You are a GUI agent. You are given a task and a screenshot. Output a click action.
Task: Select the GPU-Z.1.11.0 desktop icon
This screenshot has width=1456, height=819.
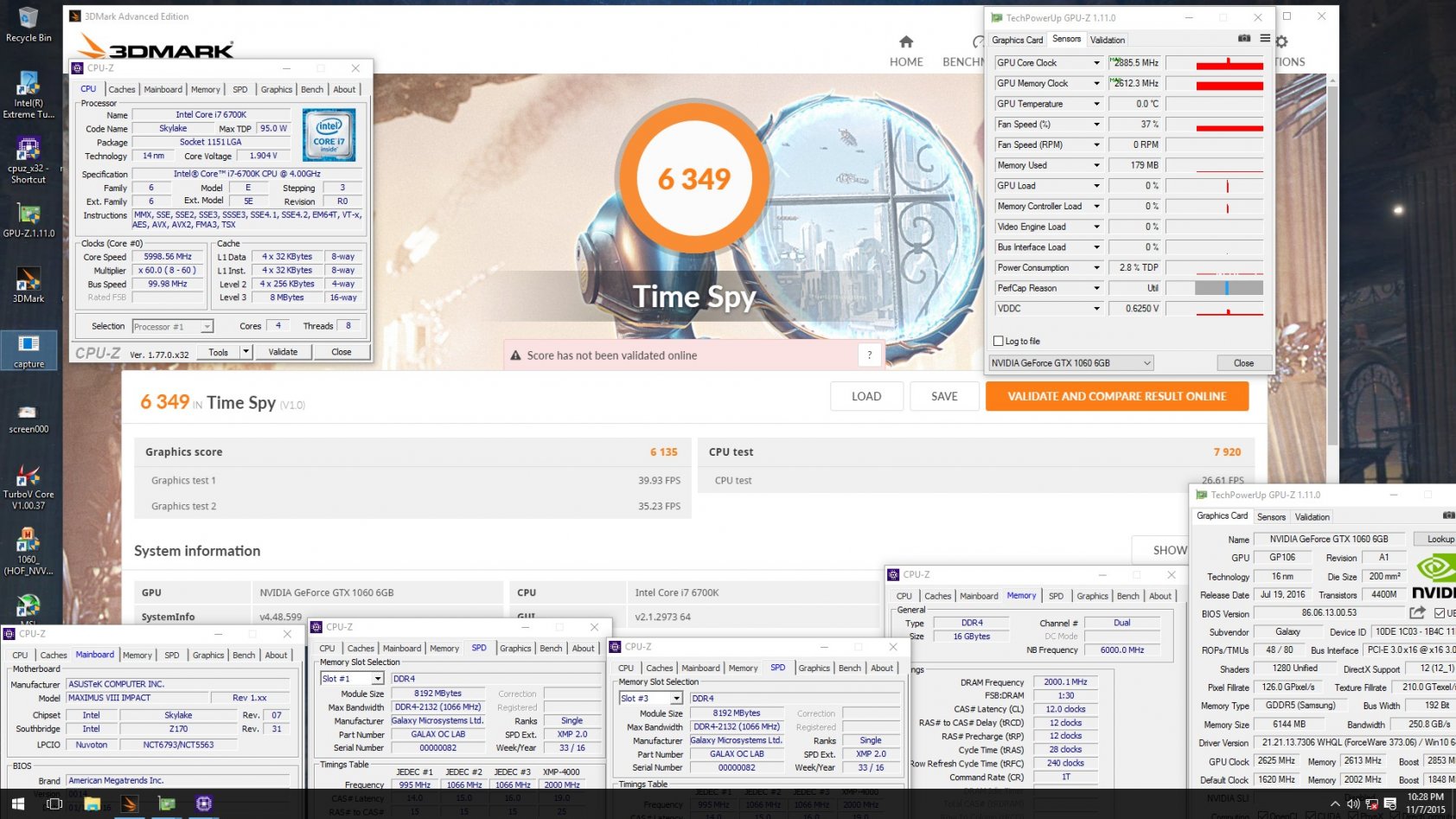29,221
